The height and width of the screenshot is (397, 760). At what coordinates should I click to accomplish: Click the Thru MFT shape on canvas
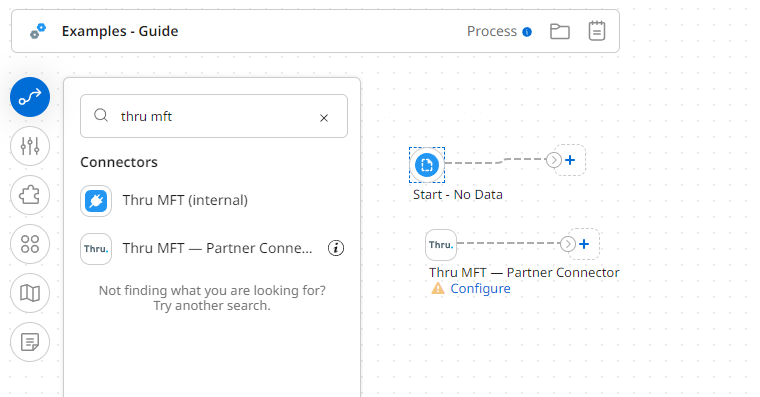(x=441, y=245)
